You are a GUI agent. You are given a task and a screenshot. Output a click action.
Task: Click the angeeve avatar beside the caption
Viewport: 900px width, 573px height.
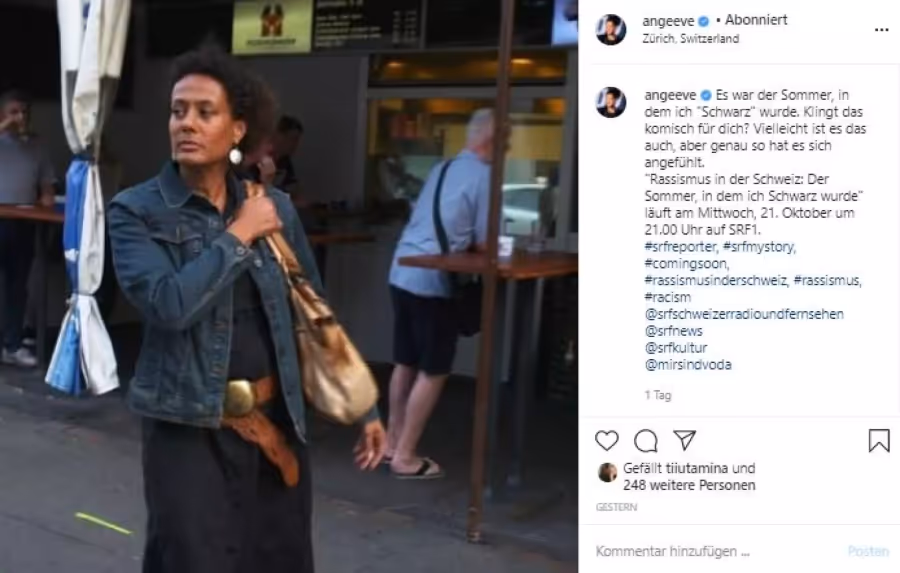coord(611,103)
